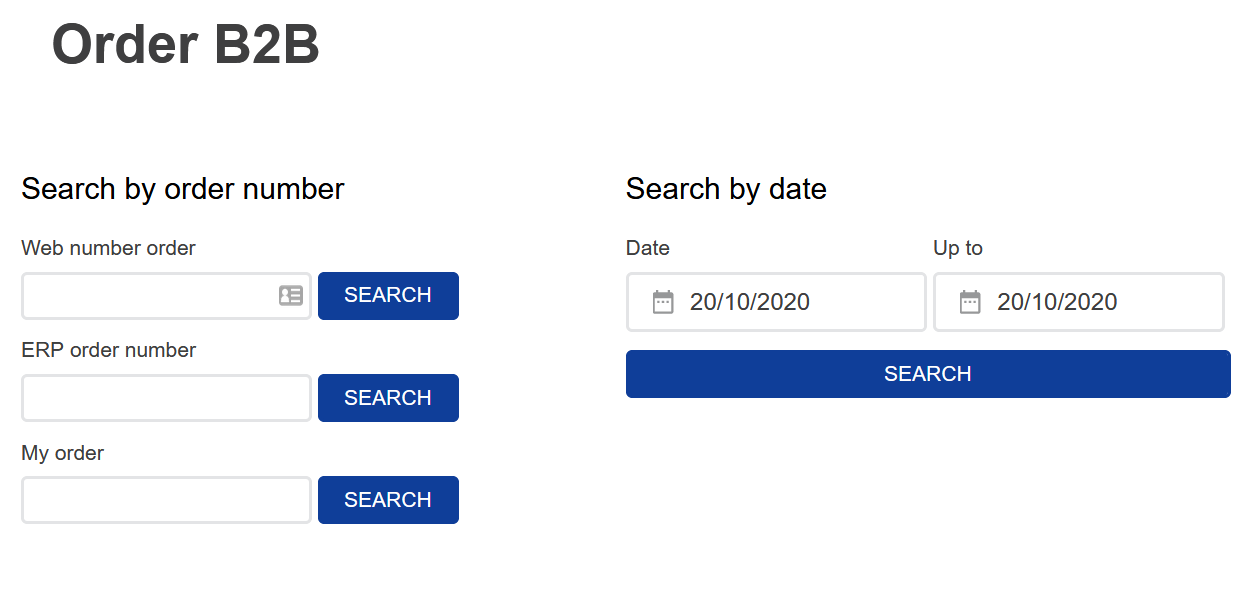Hit SEARCH beside ERP order number field
Image resolution: width=1247 pixels, height=590 pixels.
[x=388, y=398]
